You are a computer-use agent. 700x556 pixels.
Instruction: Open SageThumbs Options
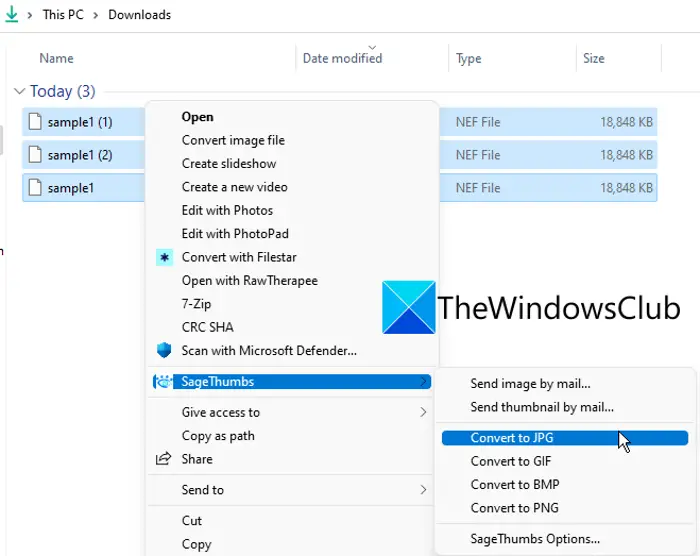point(535,539)
